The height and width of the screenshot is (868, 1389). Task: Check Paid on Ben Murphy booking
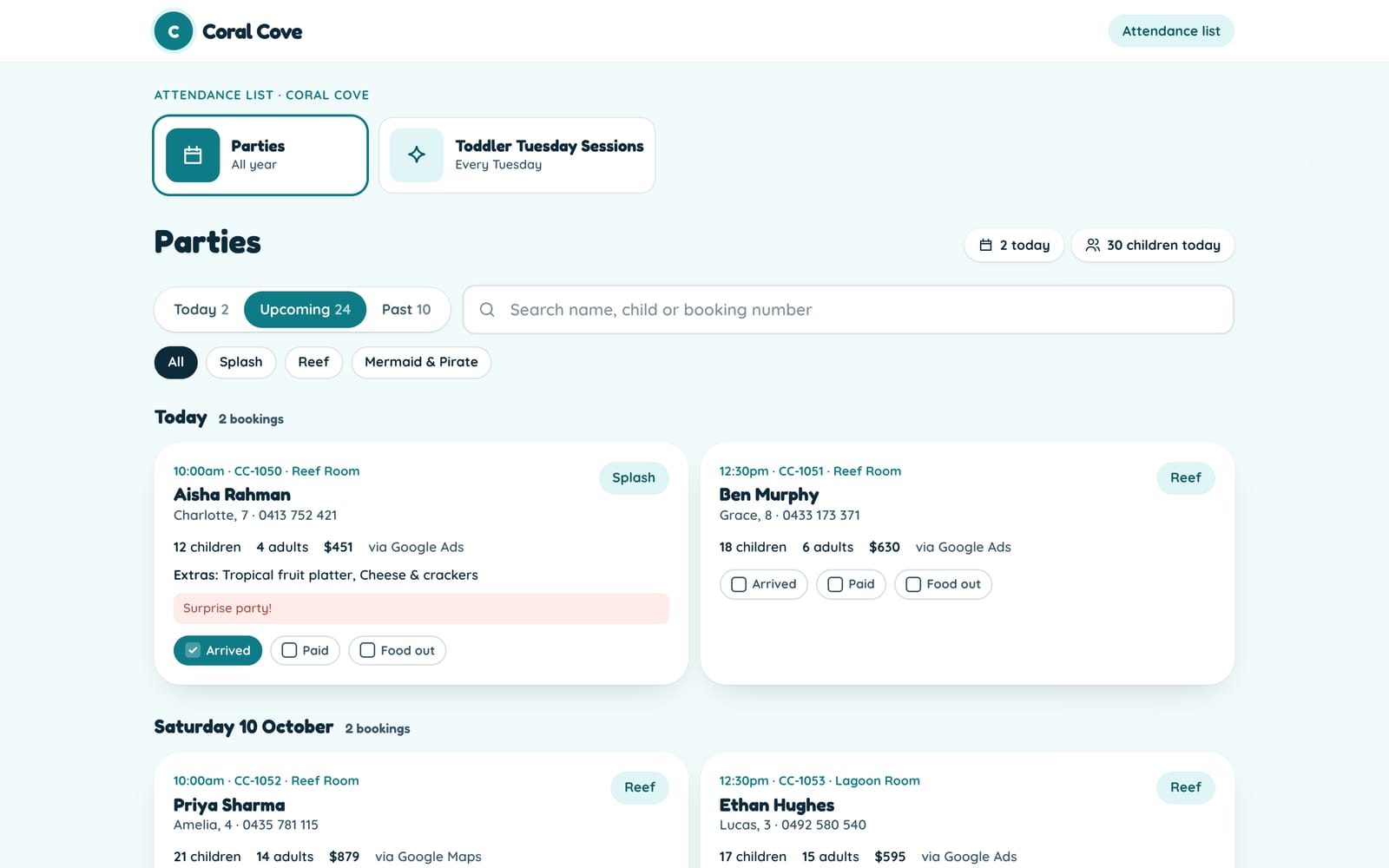(x=852, y=584)
